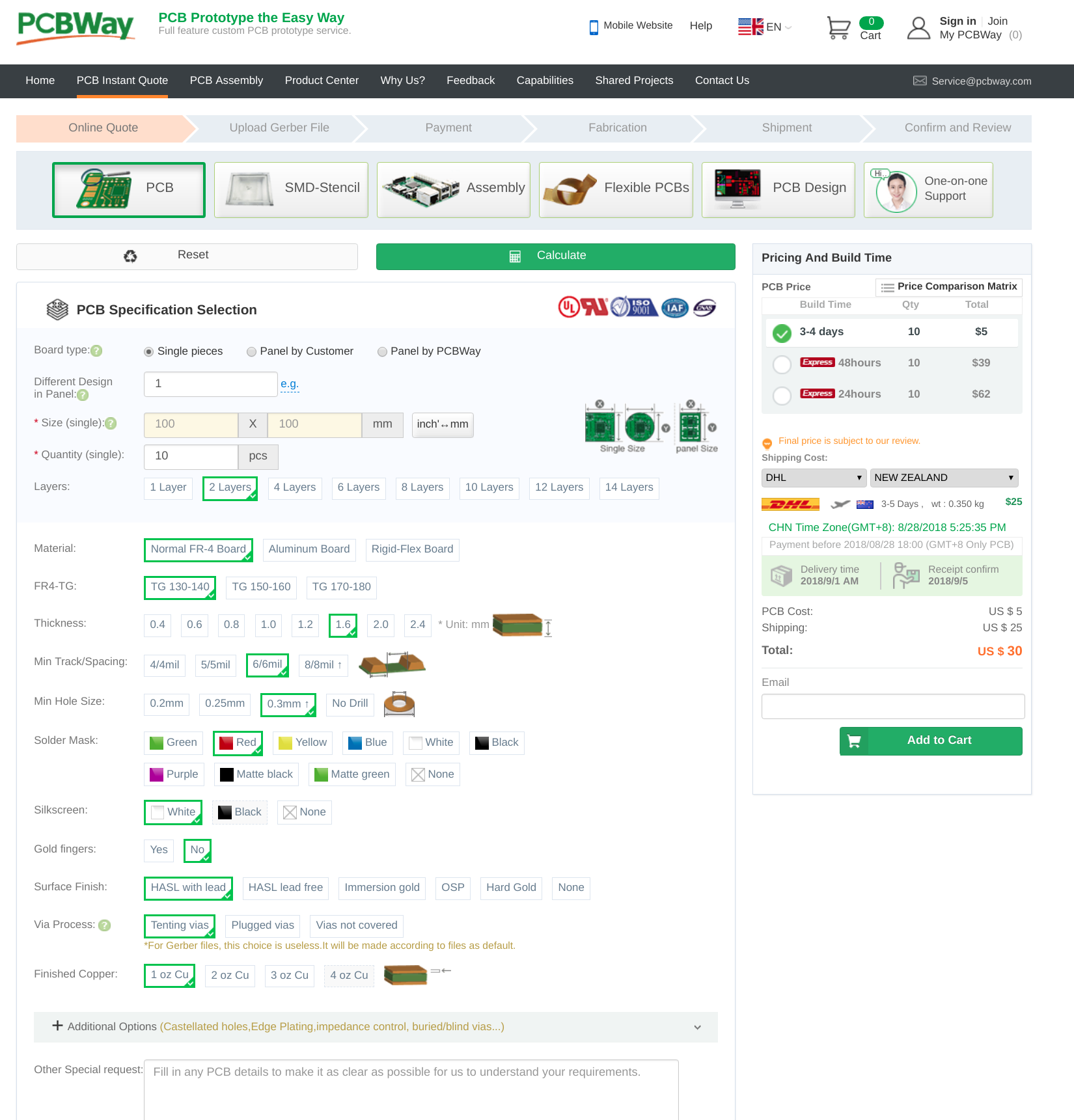Click the Board type help question mark

pyautogui.click(x=96, y=351)
